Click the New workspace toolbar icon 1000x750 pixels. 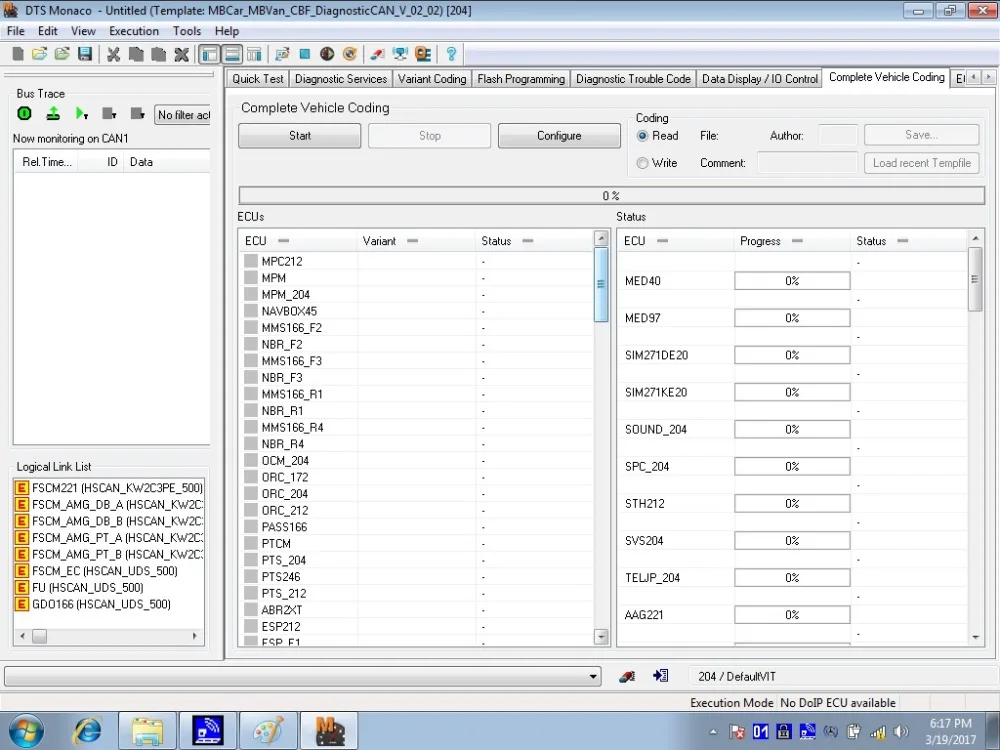(x=18, y=54)
